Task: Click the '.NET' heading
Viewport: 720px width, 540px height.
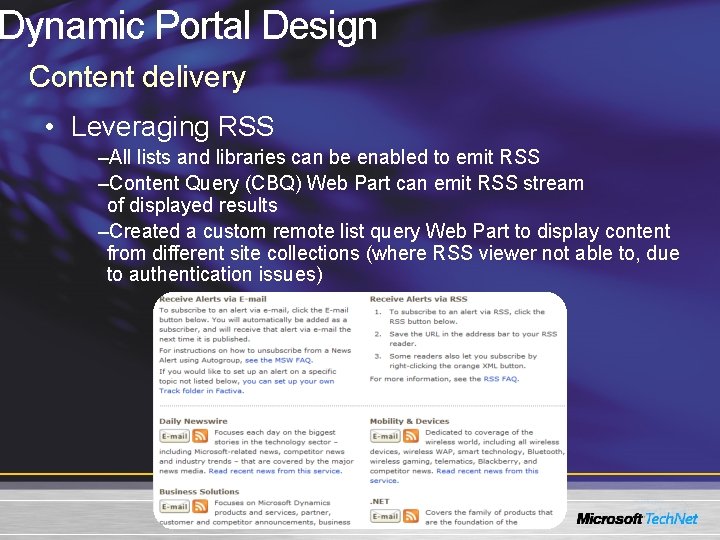Action: pos(380,501)
